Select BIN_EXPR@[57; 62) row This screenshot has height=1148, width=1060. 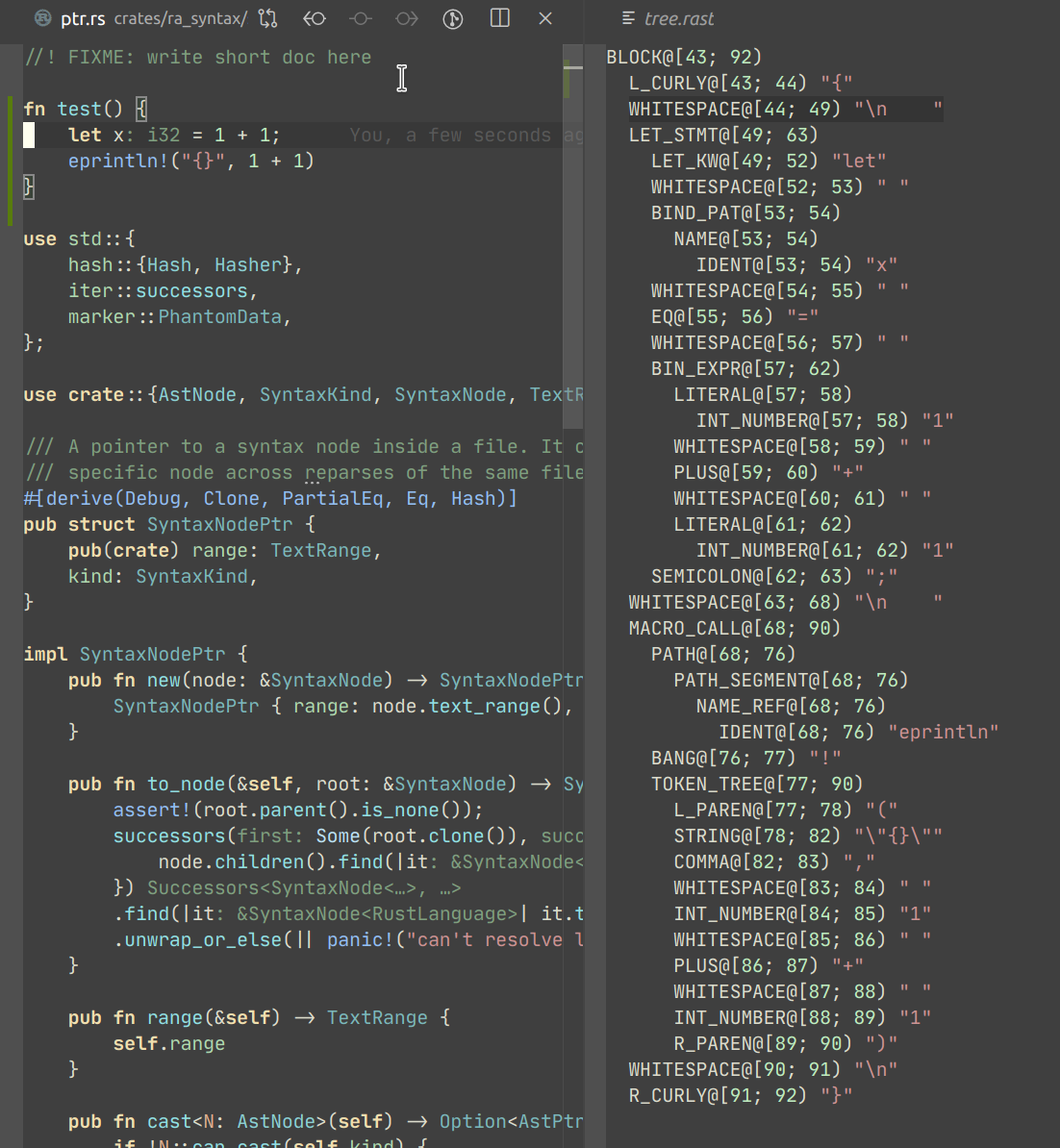pyautogui.click(x=745, y=369)
